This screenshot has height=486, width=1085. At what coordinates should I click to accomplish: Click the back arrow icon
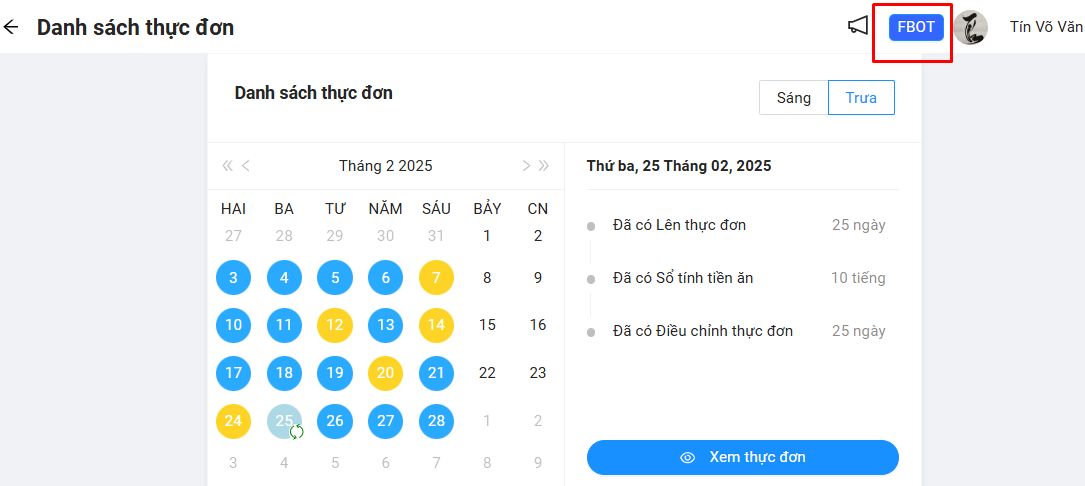click(x=11, y=27)
